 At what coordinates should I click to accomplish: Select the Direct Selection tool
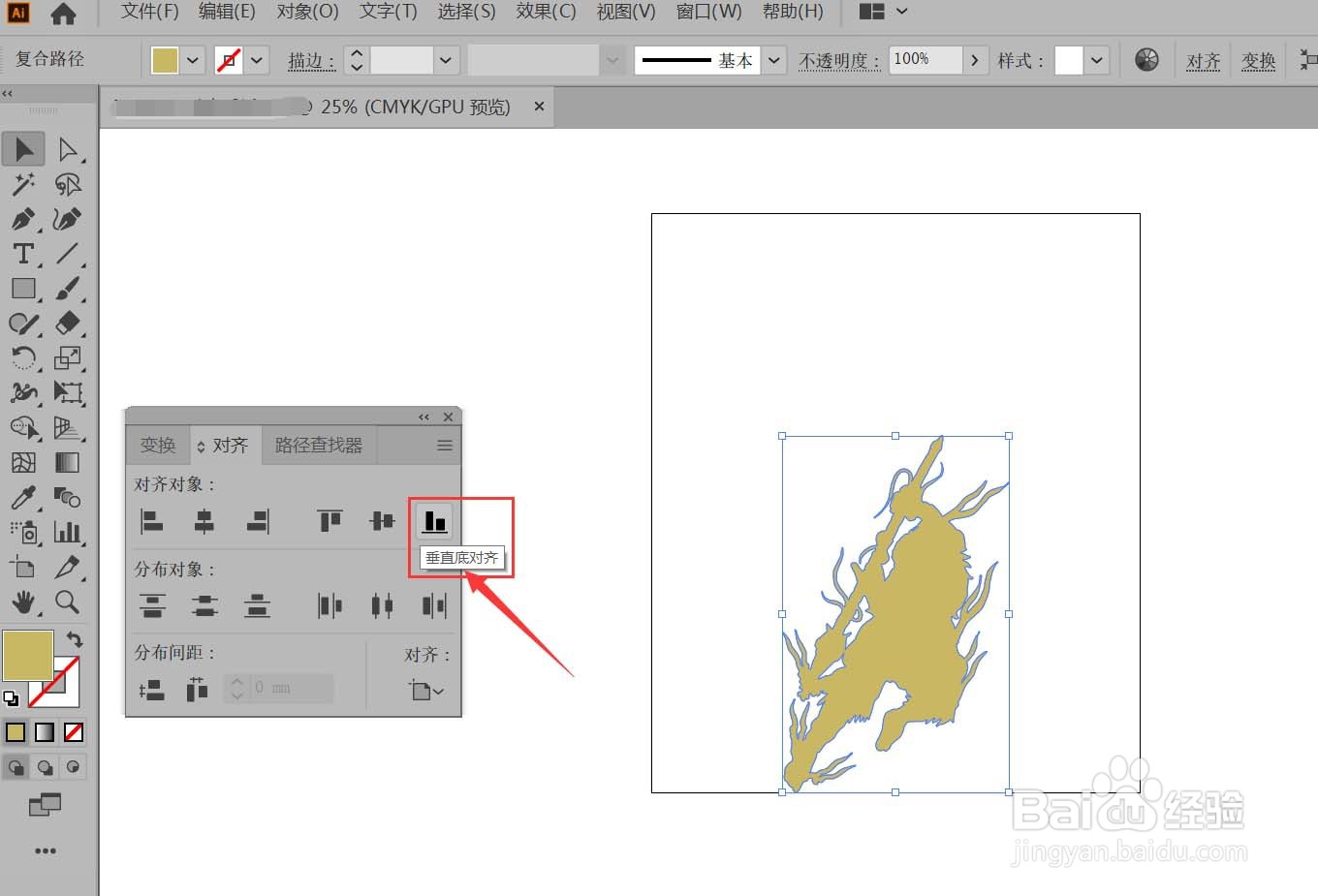tap(68, 149)
